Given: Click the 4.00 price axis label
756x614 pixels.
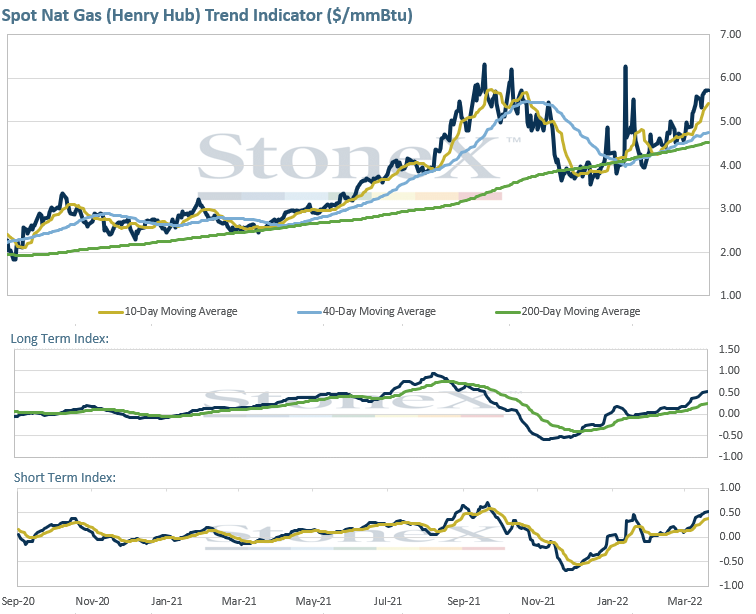Looking at the screenshot, I should coord(730,165).
